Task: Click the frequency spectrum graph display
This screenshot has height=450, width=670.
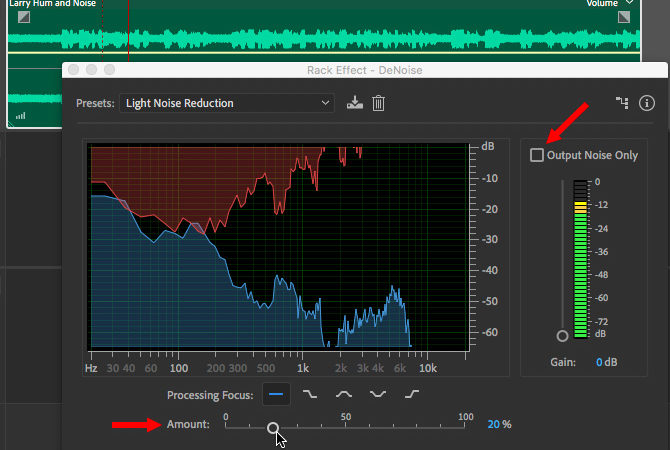Action: click(279, 247)
